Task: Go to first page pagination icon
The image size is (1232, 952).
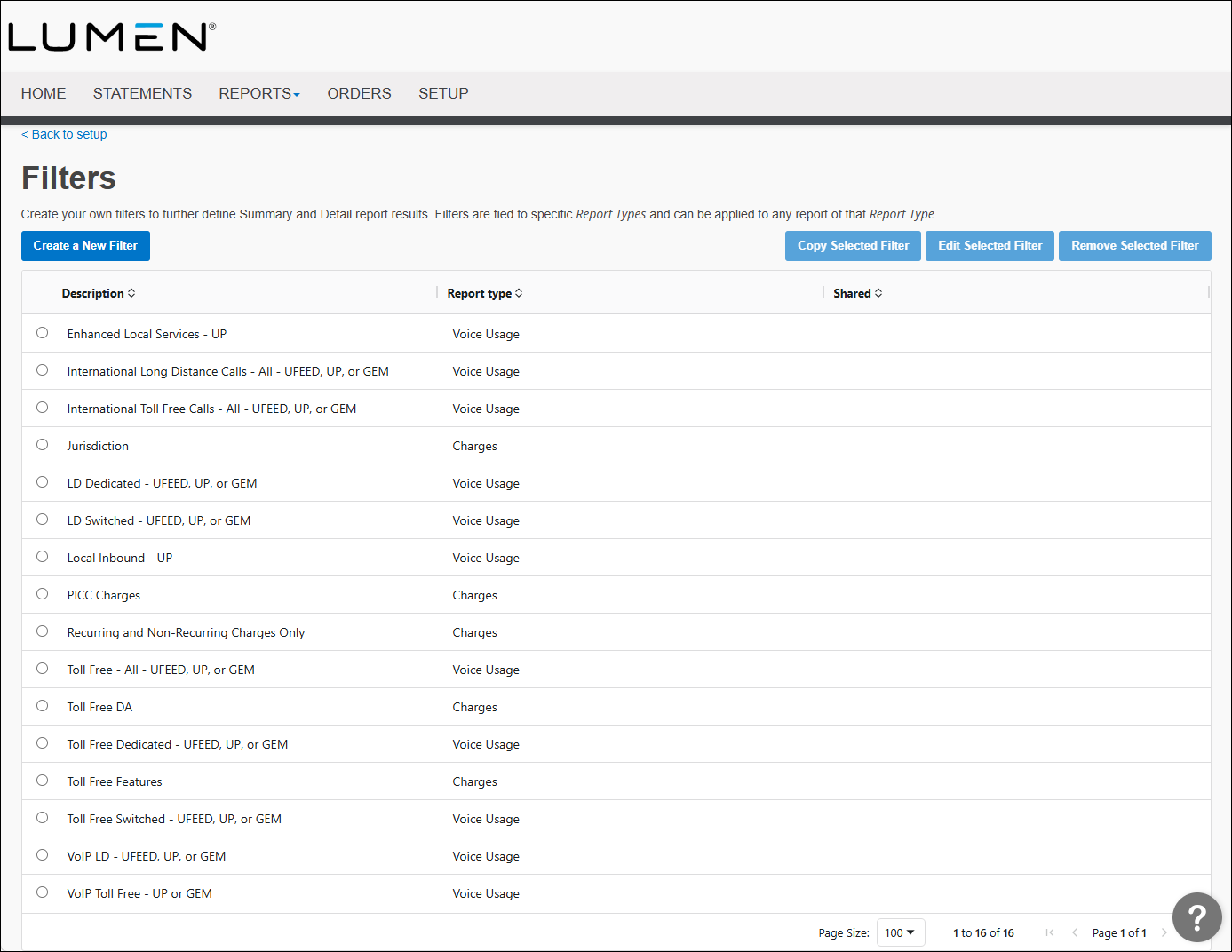Action: click(1050, 932)
